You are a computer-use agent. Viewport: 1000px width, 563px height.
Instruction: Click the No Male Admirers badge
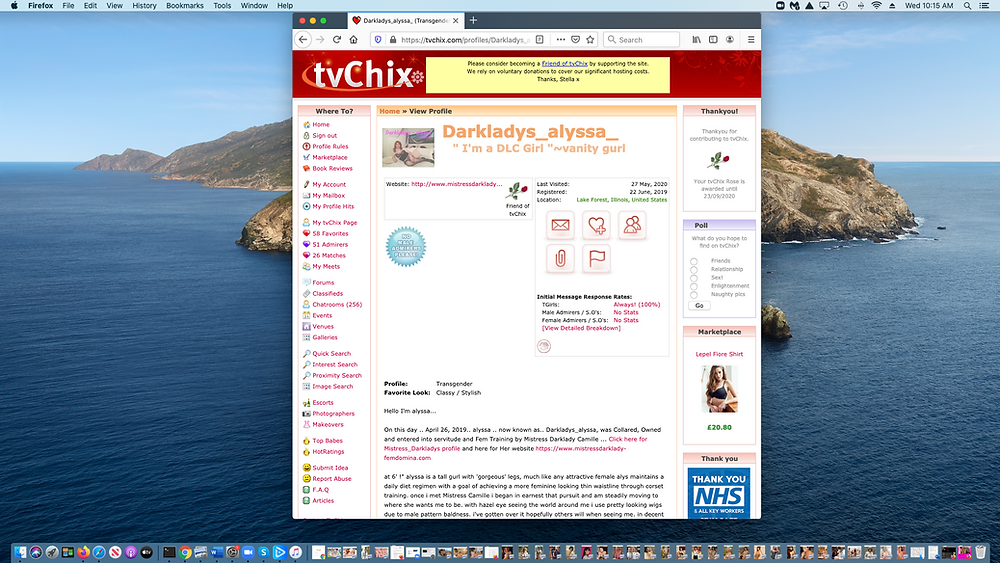pyautogui.click(x=406, y=246)
